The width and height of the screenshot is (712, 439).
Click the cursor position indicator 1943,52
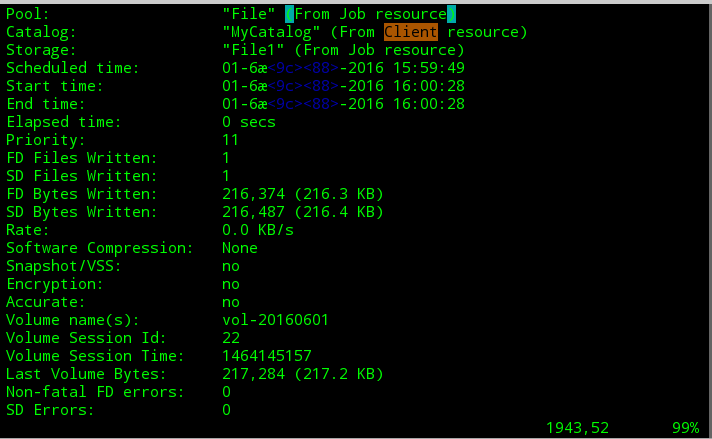coord(578,428)
